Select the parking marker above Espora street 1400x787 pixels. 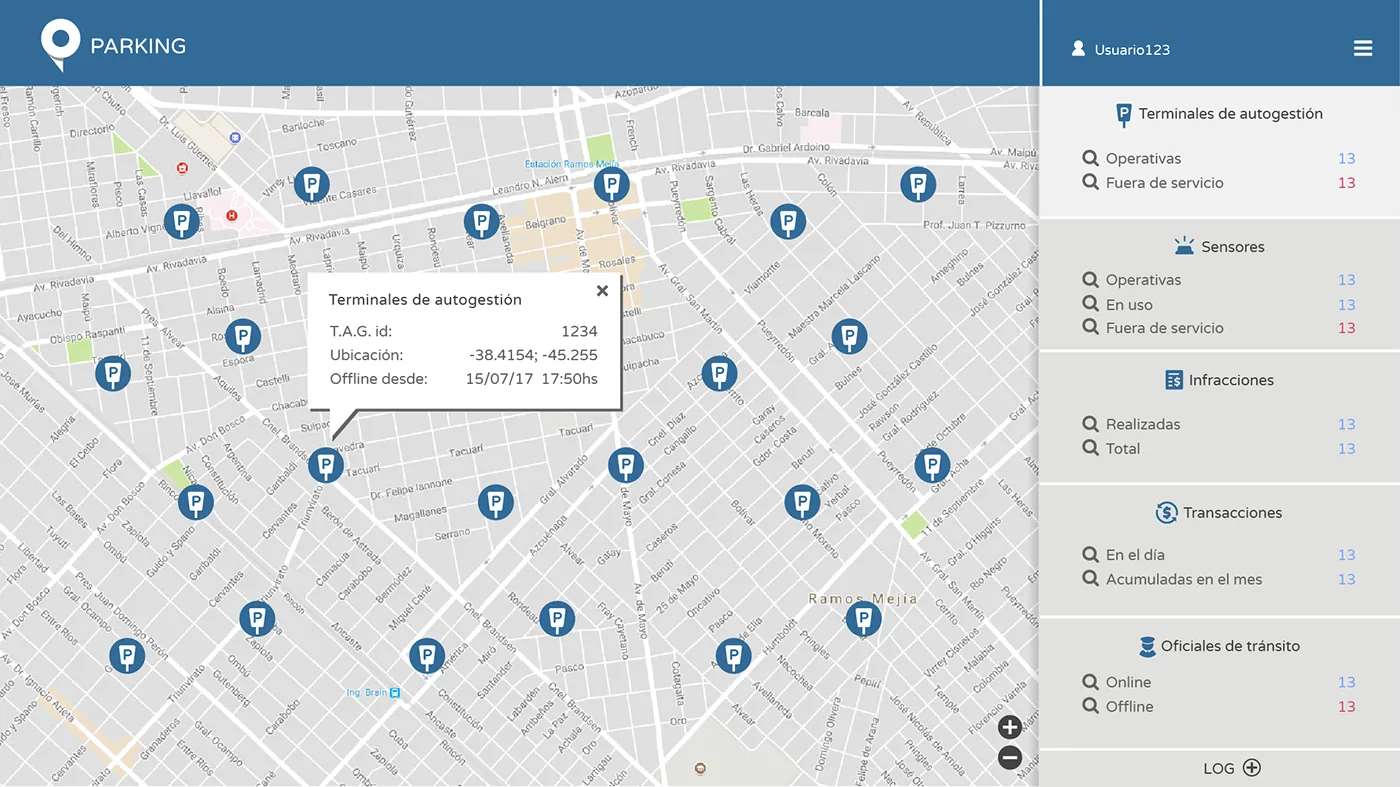coord(243,337)
